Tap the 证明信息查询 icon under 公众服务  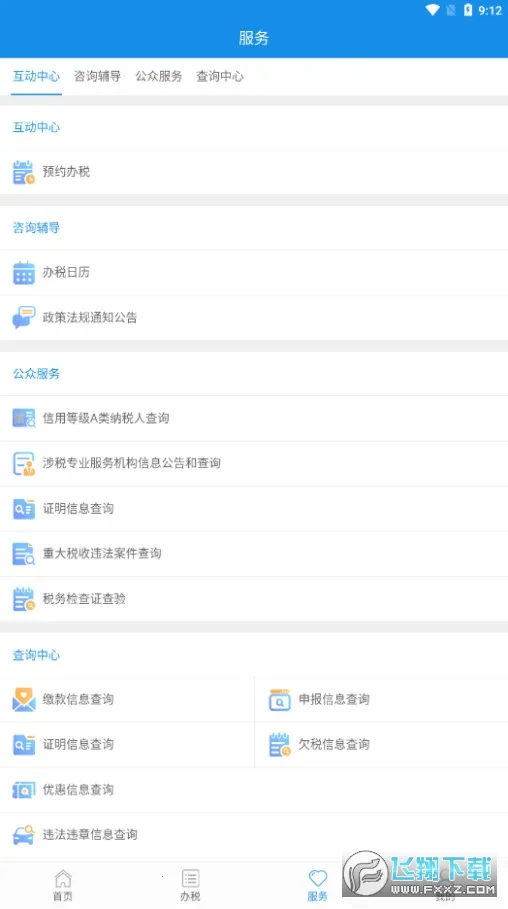click(x=24, y=508)
